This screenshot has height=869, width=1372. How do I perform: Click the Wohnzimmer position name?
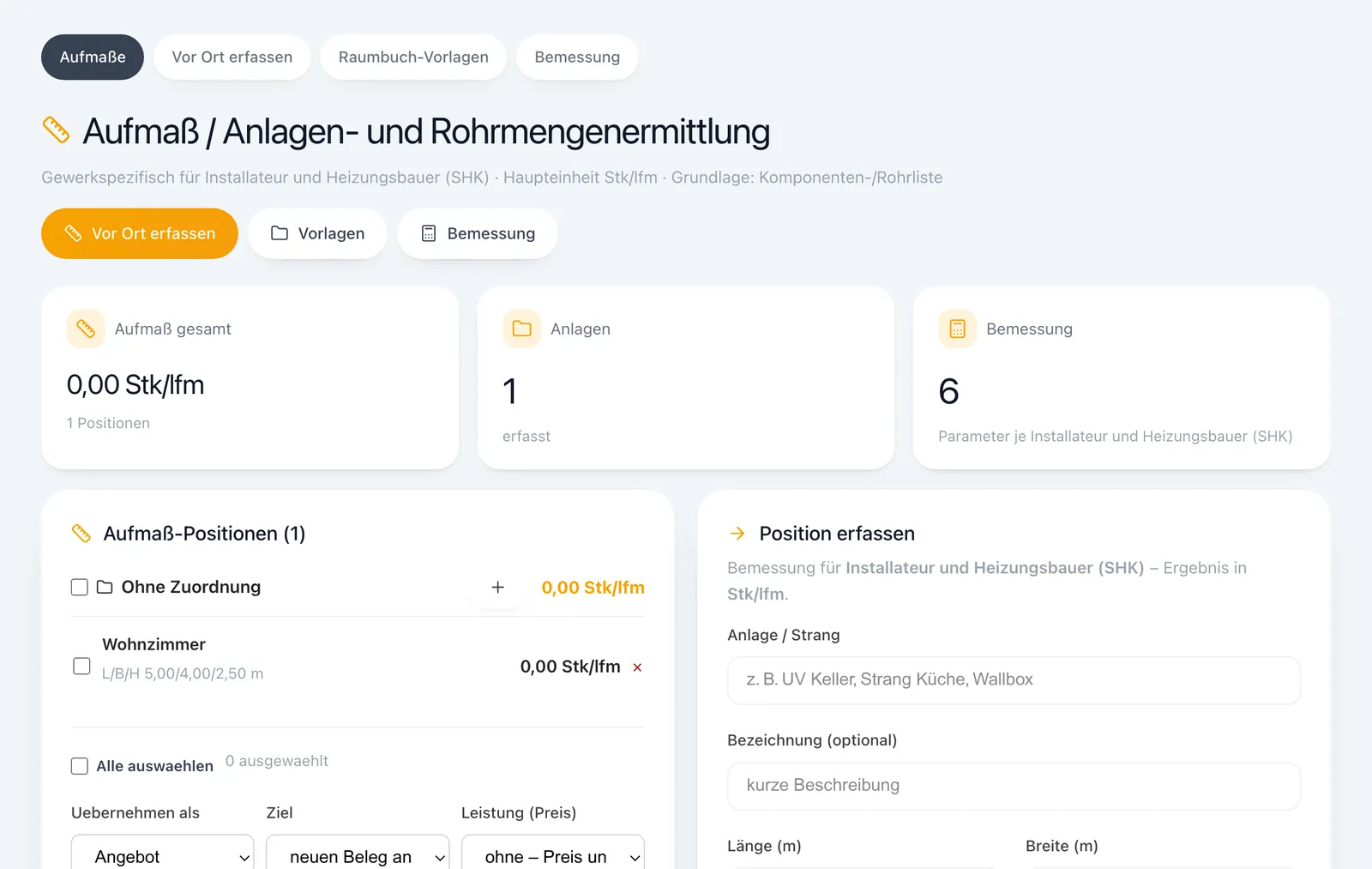click(154, 644)
